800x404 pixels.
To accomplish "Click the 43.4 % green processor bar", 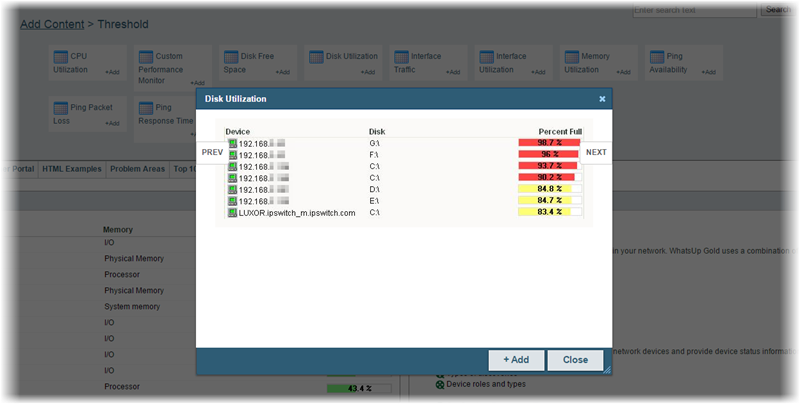I will pyautogui.click(x=359, y=389).
